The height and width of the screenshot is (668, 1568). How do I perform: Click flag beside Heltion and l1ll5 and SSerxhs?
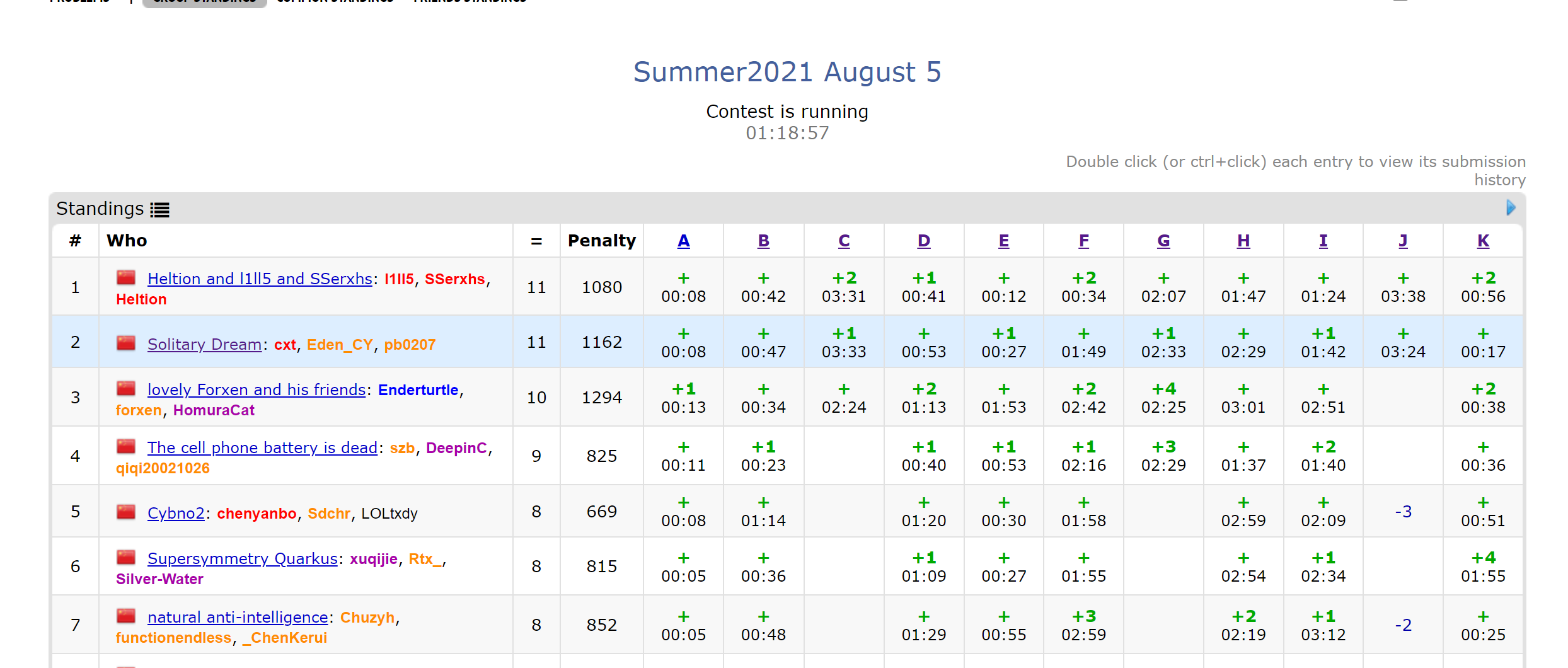[126, 278]
